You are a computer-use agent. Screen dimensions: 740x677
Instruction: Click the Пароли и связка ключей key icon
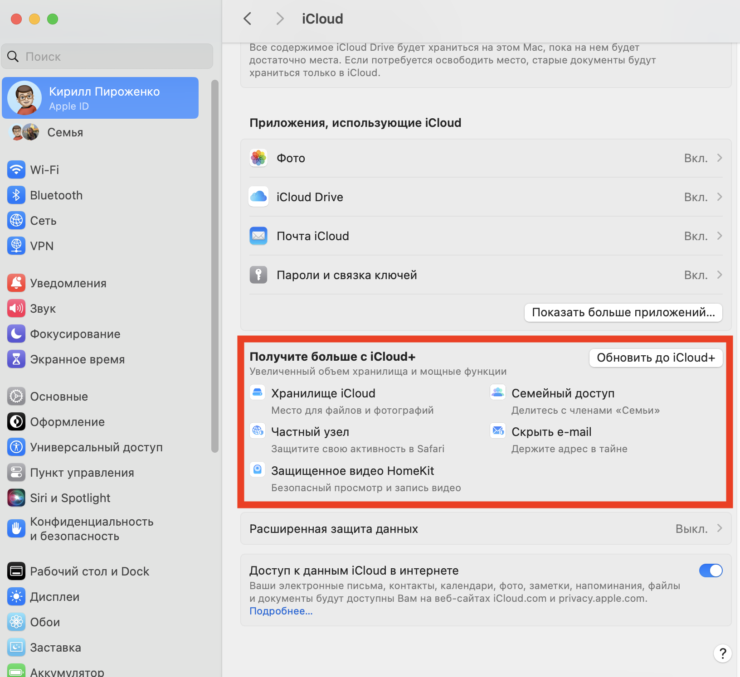click(x=258, y=275)
